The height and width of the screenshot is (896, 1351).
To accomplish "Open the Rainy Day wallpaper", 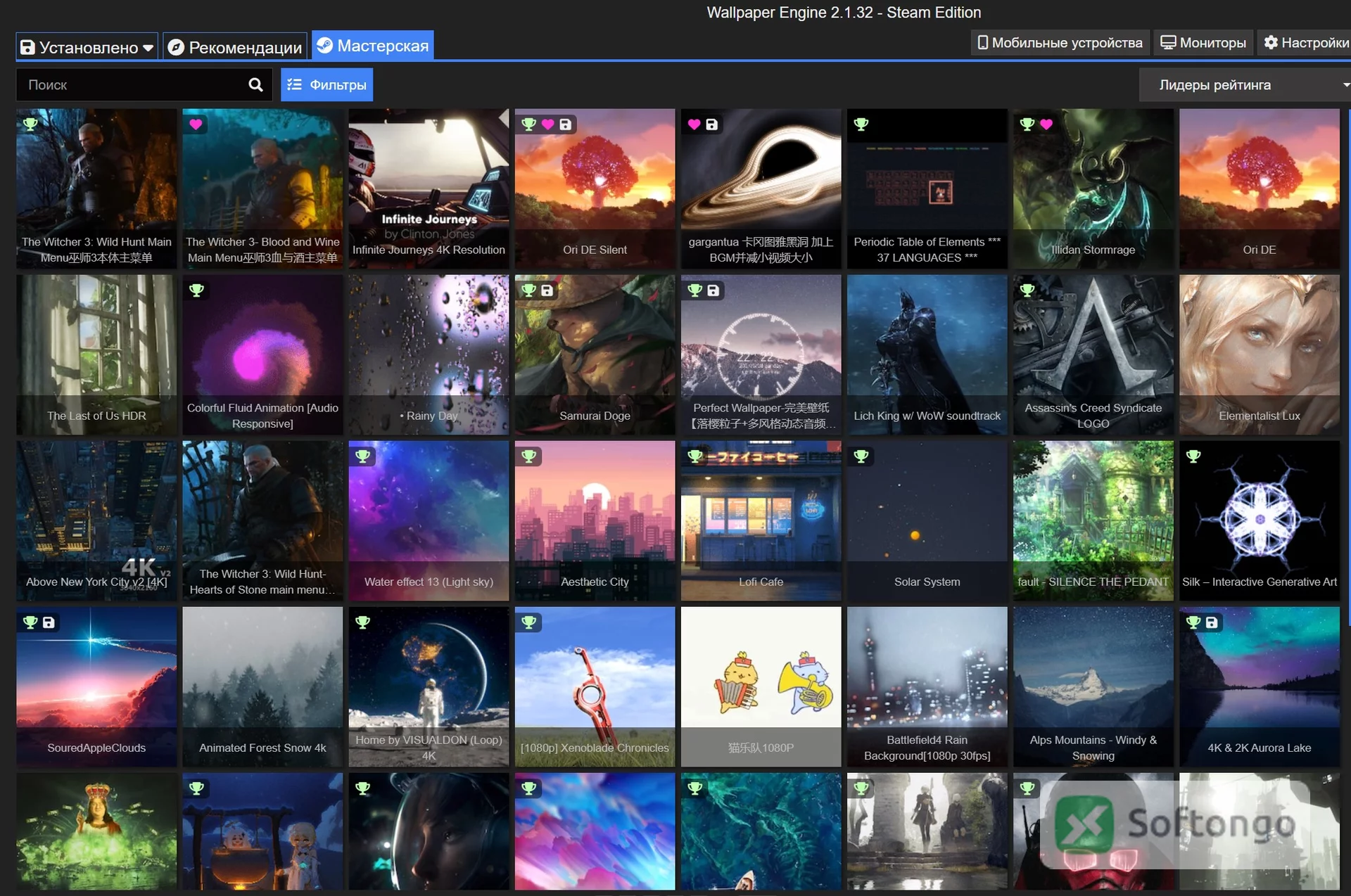I will tap(429, 355).
